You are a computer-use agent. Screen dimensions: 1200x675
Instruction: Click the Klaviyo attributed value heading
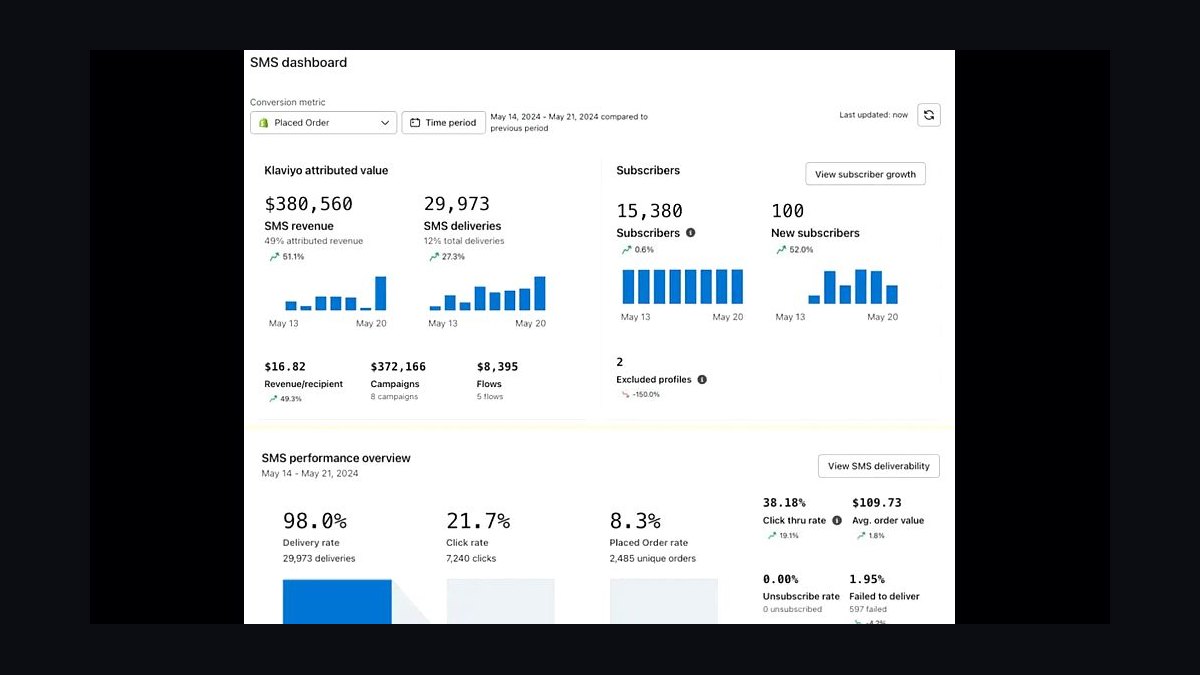326,171
